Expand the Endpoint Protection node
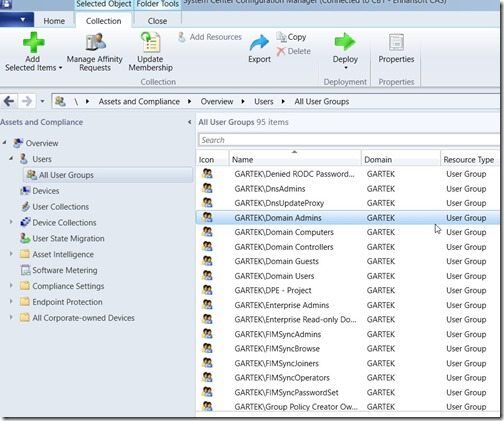Viewport: 504px width, 421px height. click(x=11, y=301)
